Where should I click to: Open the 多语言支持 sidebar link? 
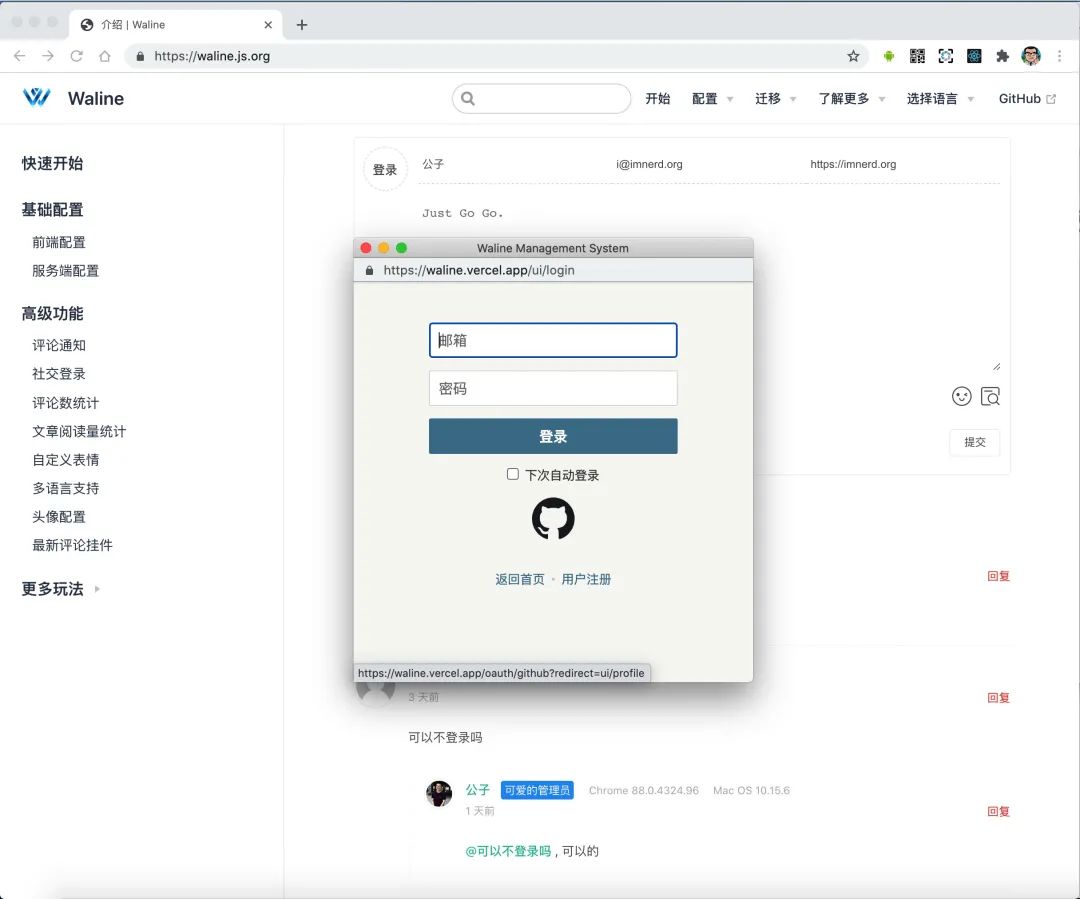click(x=65, y=488)
